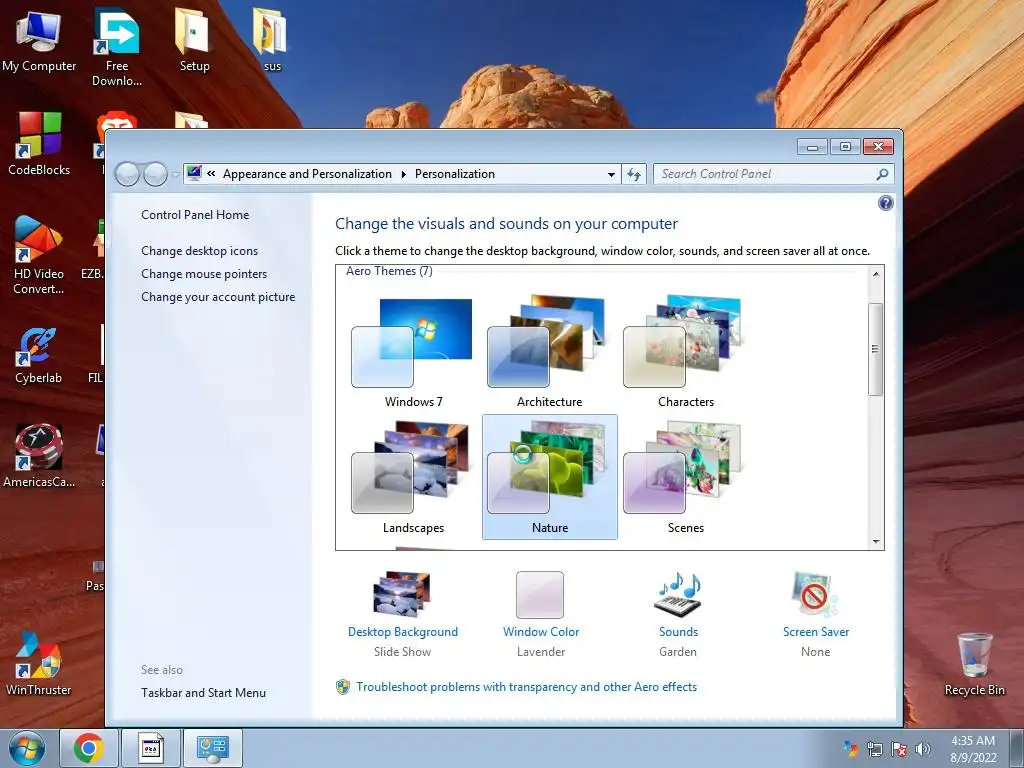Click the theme list scroll down arrow
The height and width of the screenshot is (768, 1024).
coord(876,541)
